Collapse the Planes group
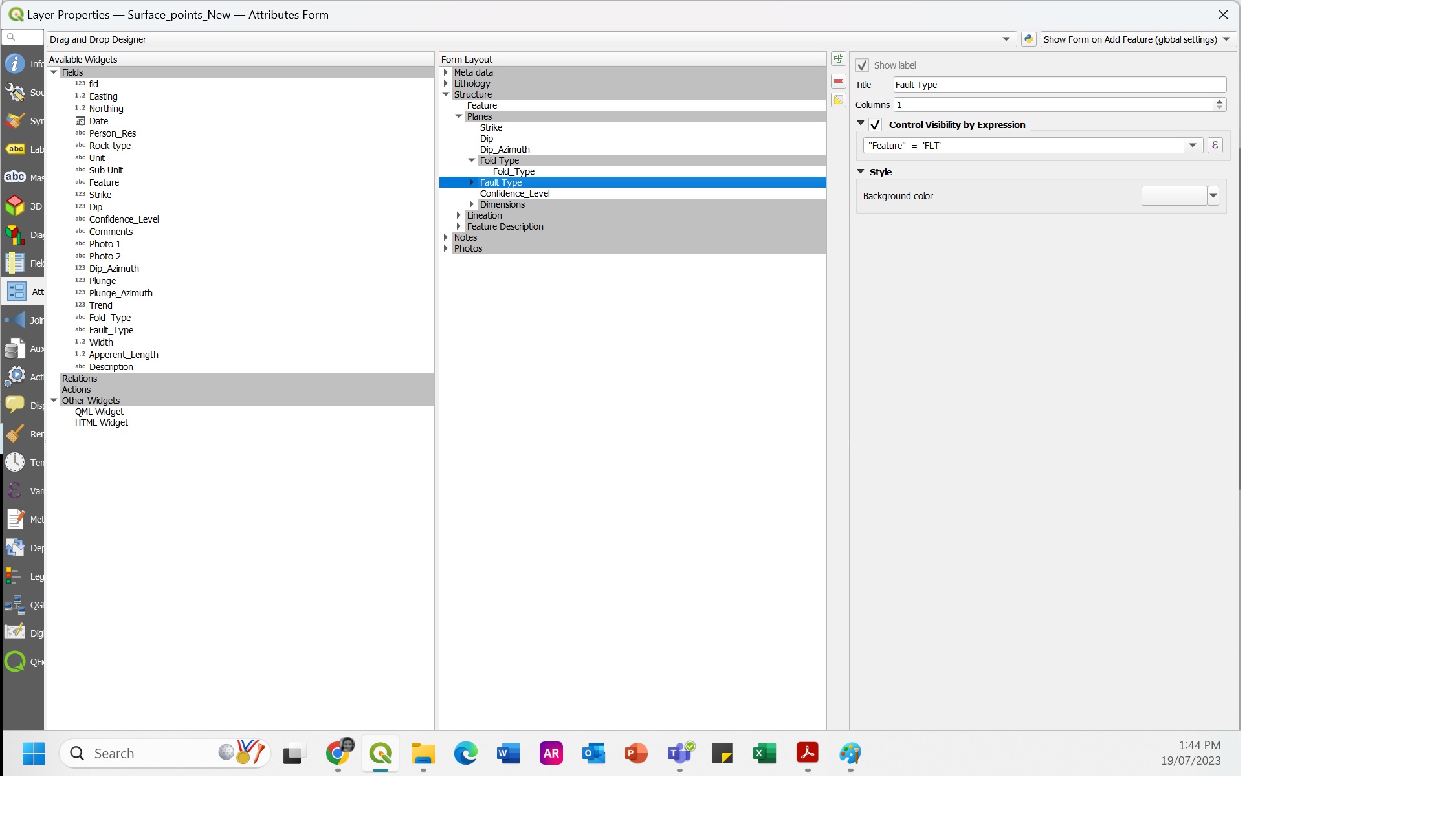The image size is (1456, 823). [459, 116]
